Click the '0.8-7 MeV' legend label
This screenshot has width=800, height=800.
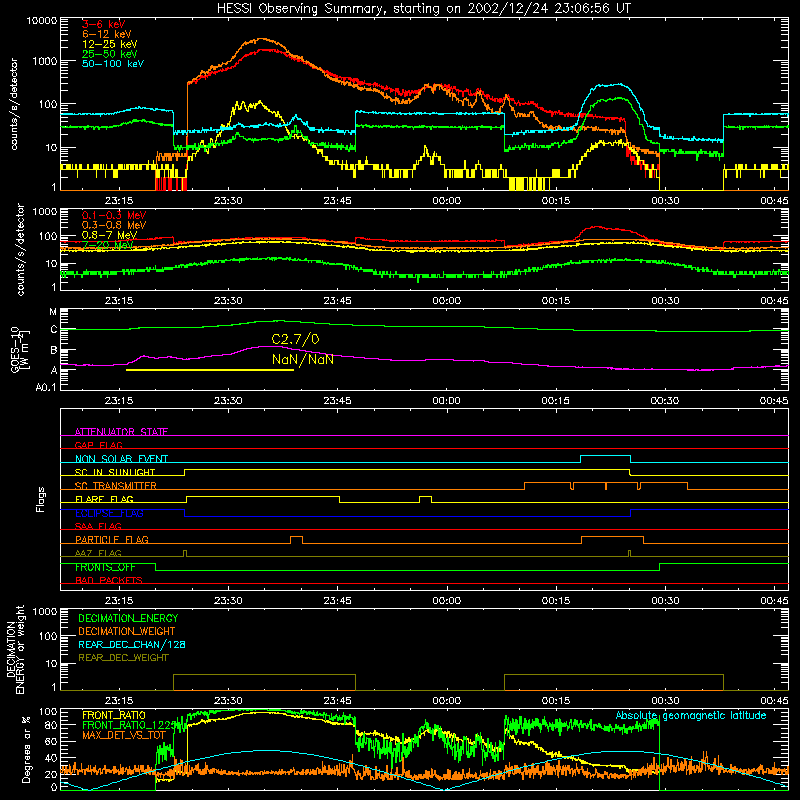coord(109,235)
